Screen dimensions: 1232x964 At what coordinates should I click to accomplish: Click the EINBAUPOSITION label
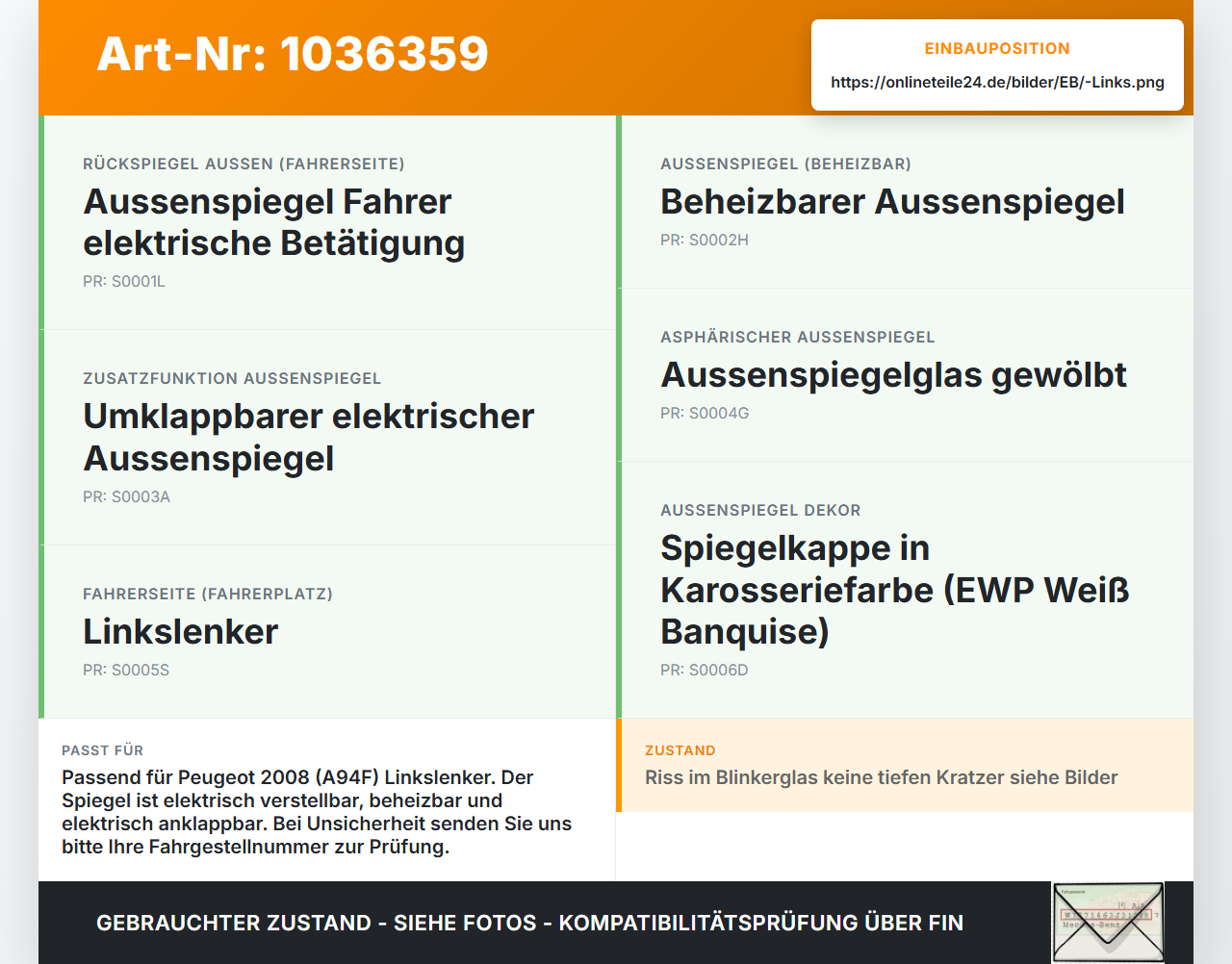pyautogui.click(x=997, y=48)
